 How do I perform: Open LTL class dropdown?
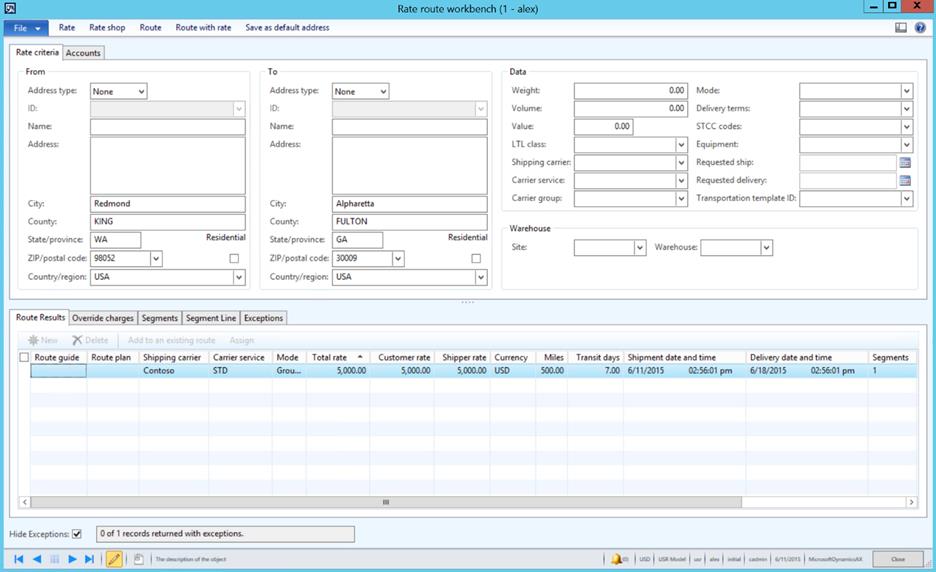pos(681,144)
